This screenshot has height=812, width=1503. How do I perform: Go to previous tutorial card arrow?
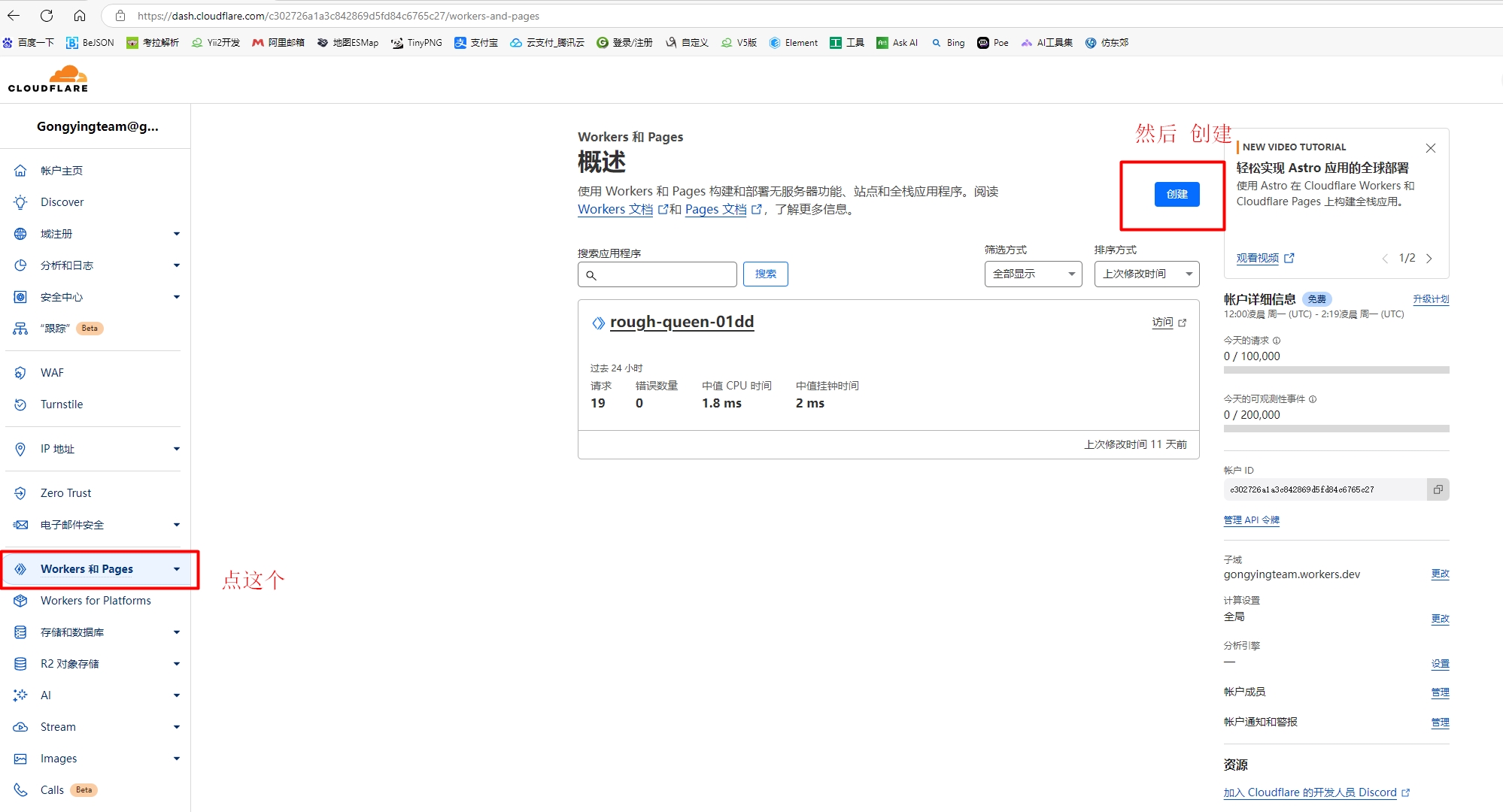tap(1385, 259)
